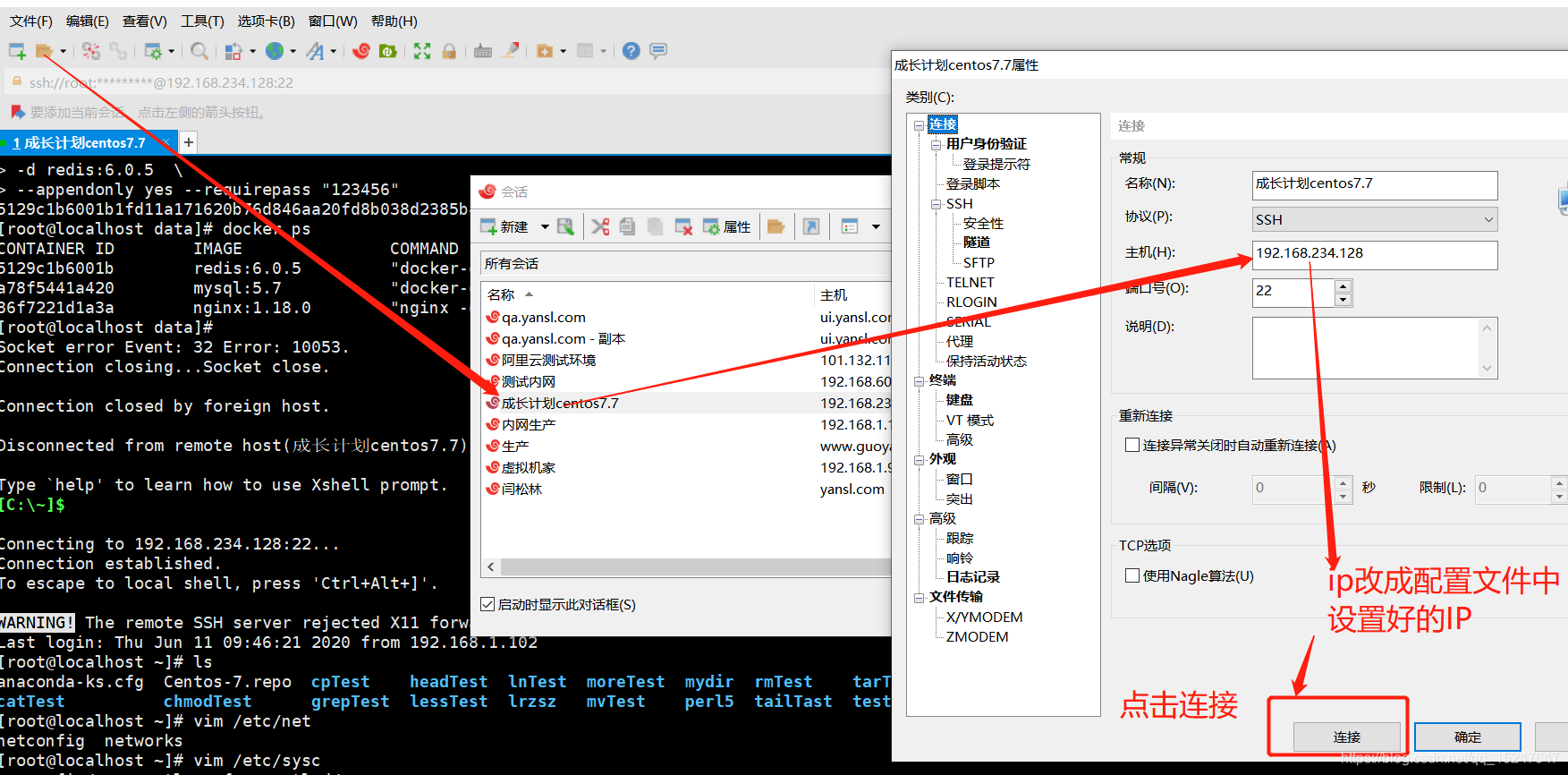The image size is (1568, 775).
Task: Click the green fullscreen arrows icon
Action: [422, 51]
